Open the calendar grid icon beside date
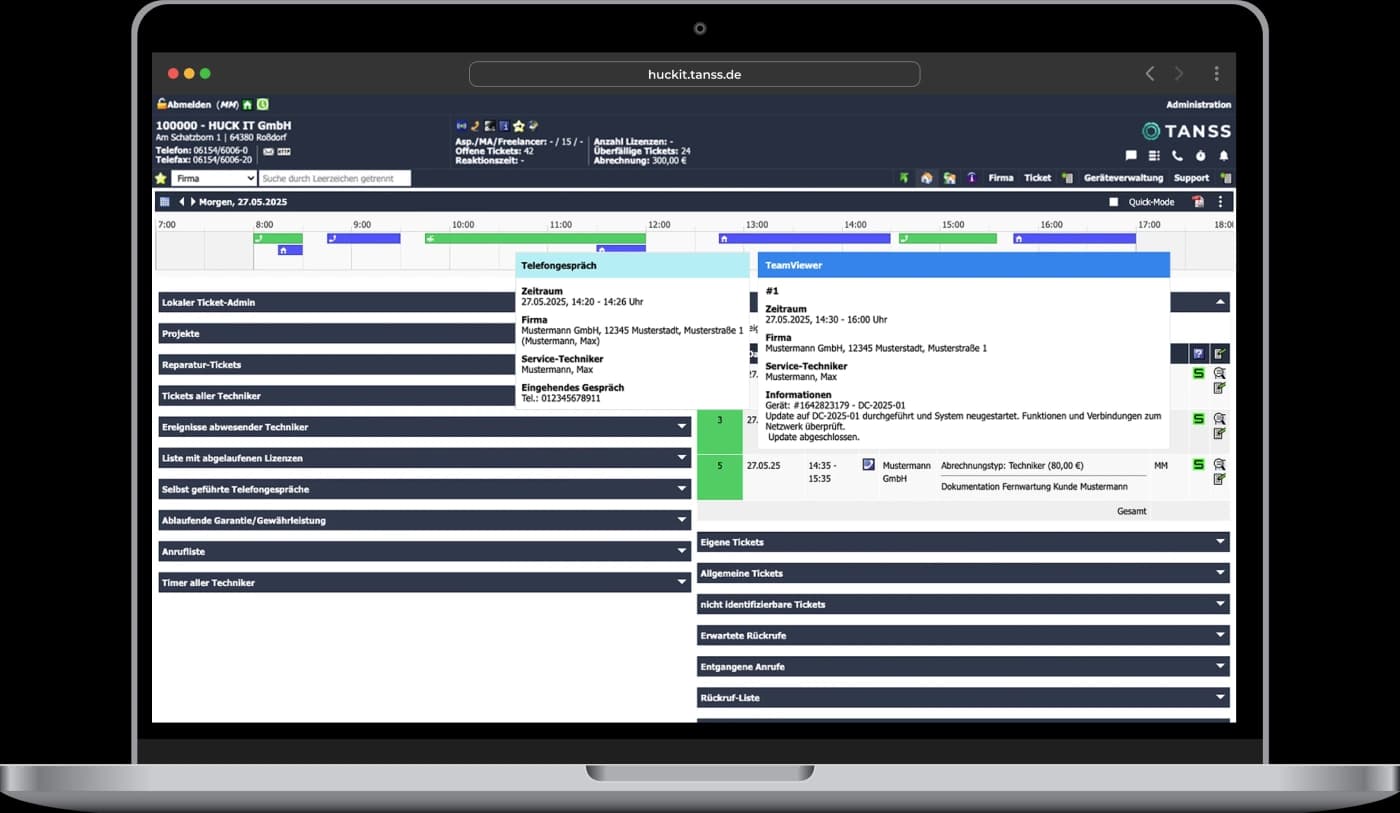Viewport: 1400px width, 813px height. pyautogui.click(x=165, y=202)
